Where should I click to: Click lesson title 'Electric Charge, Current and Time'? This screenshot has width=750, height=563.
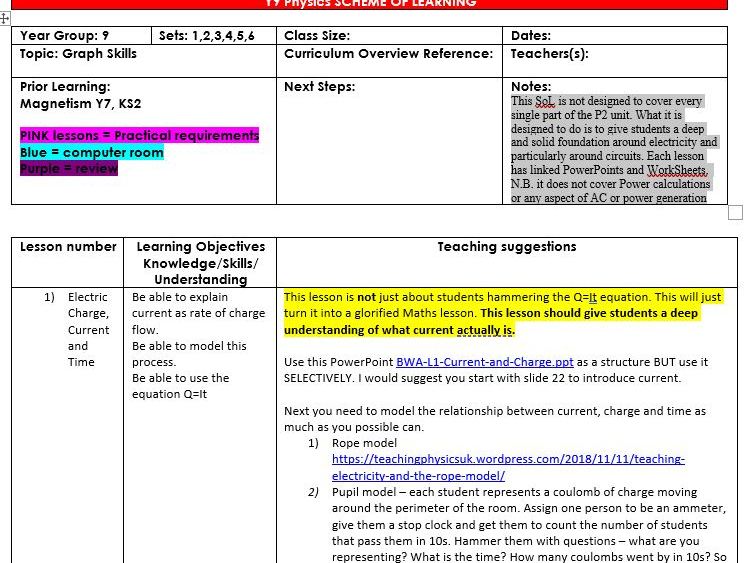click(x=88, y=330)
